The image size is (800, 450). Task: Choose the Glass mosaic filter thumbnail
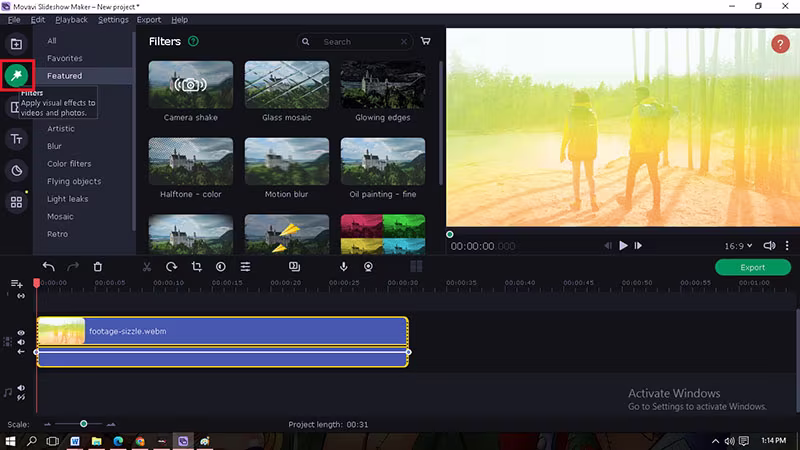pyautogui.click(x=287, y=85)
